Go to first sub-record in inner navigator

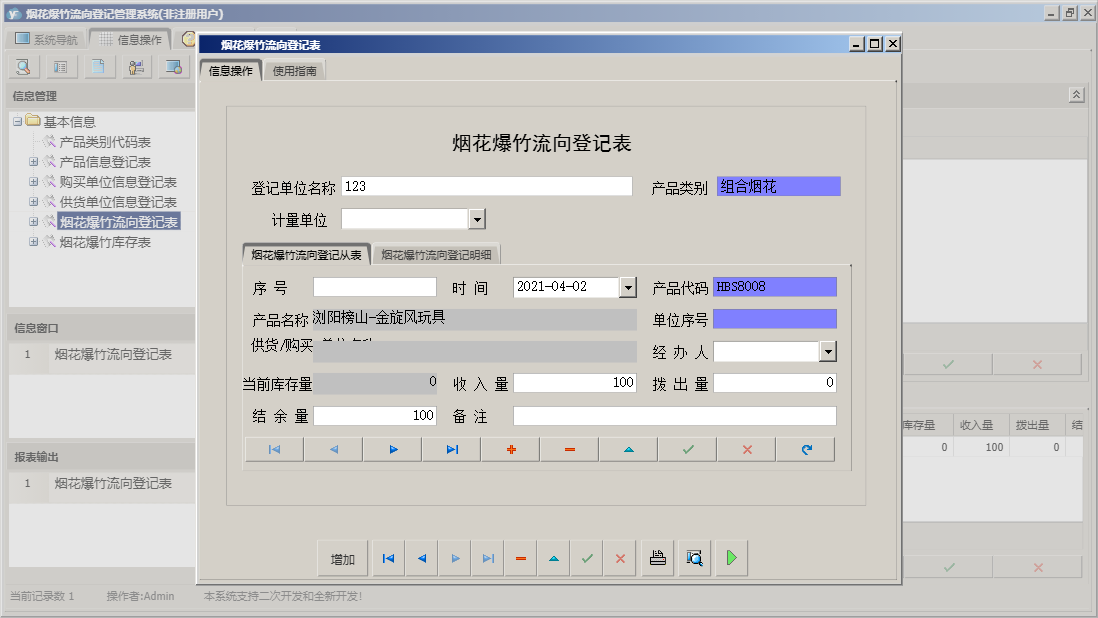point(274,449)
